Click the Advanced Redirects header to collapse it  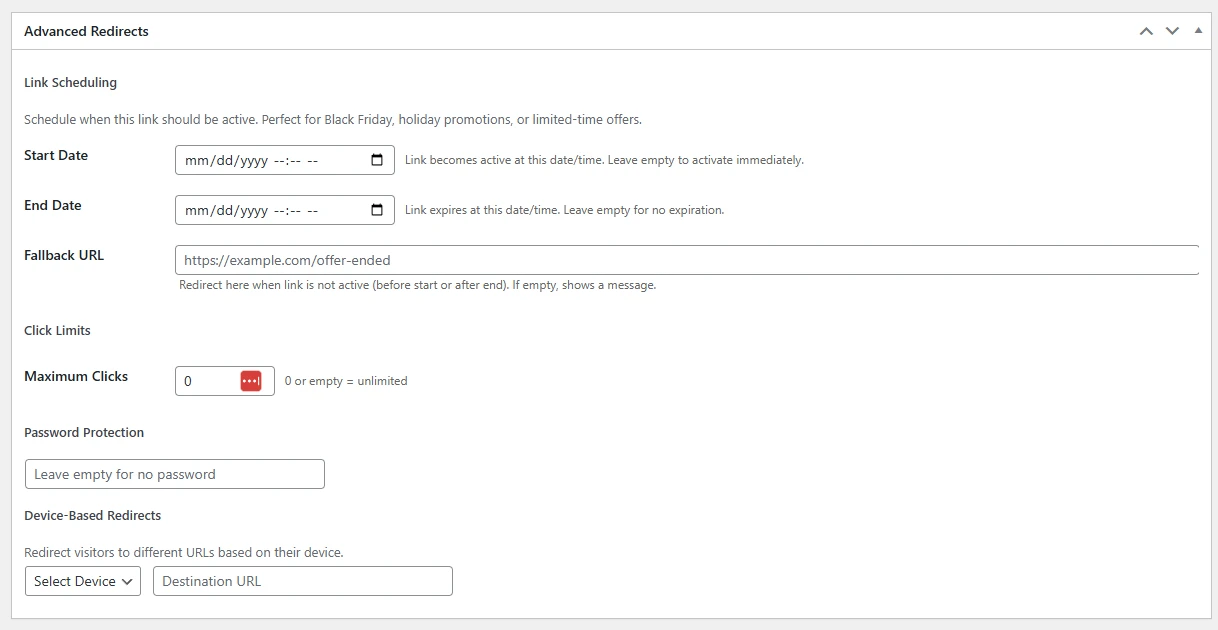coord(86,31)
